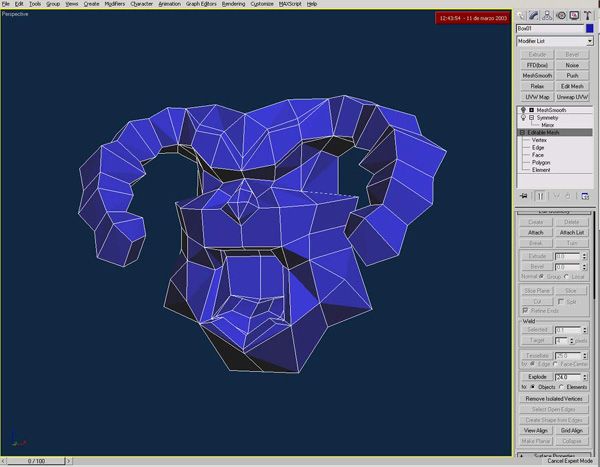Click the Explode angle value field
Screen dimensions: 600x467
coord(568,377)
